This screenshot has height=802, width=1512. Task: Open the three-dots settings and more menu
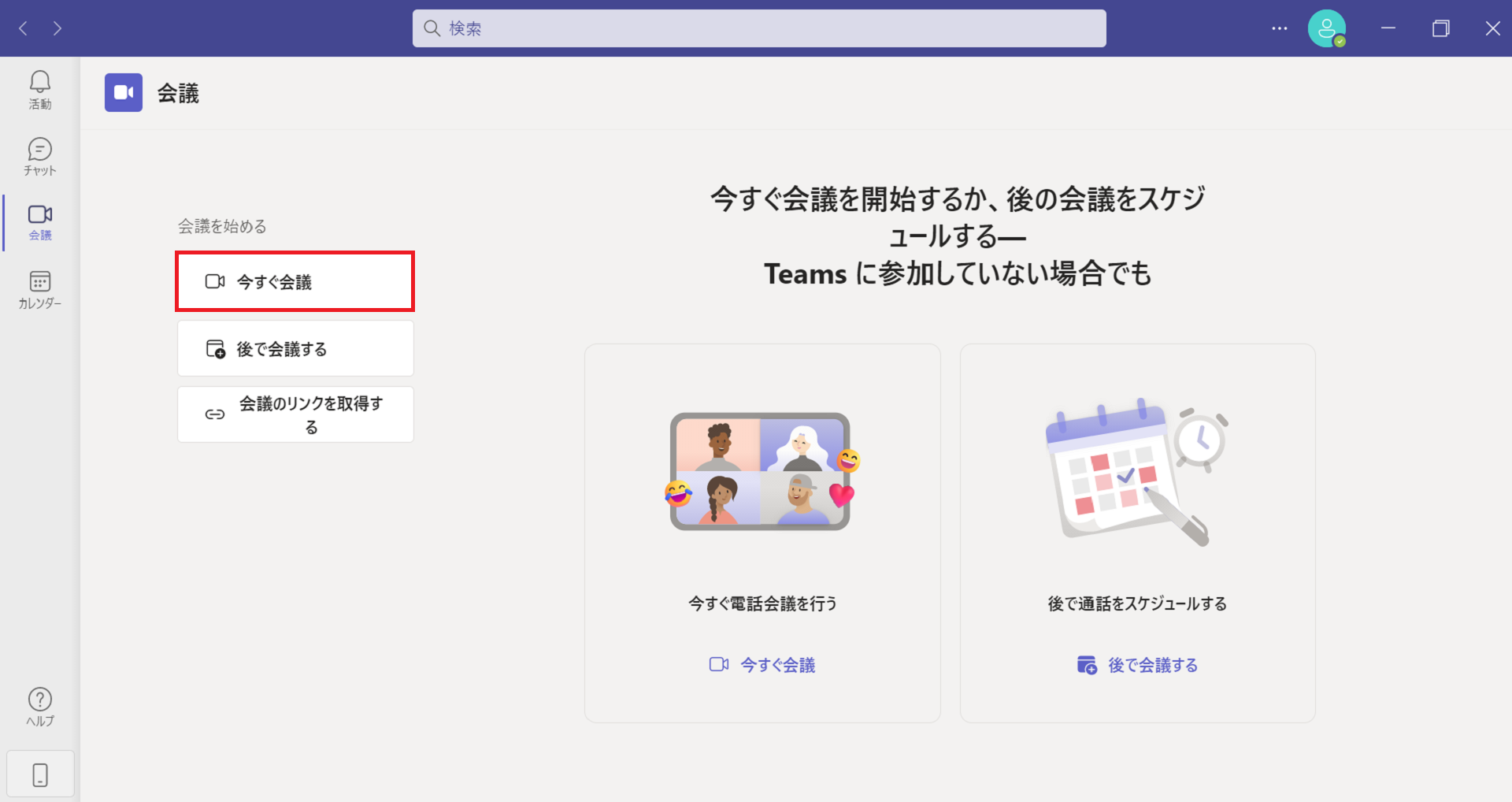[x=1279, y=28]
